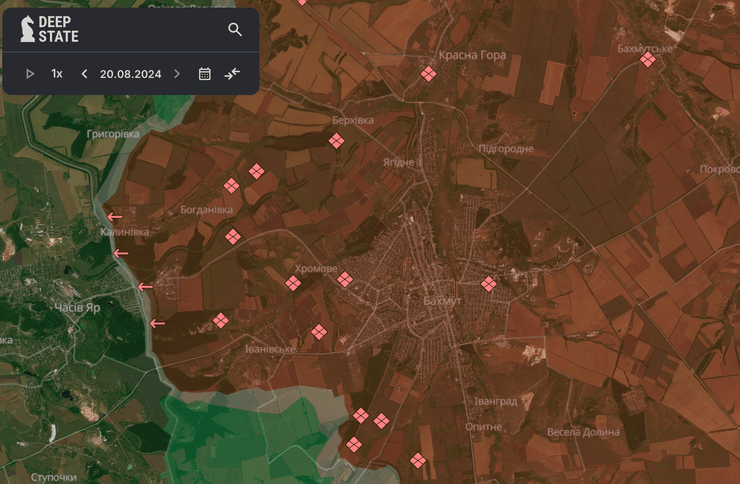Viewport: 740px width, 484px height.
Task: Select the unit marker near Красна Гора
Action: [429, 74]
